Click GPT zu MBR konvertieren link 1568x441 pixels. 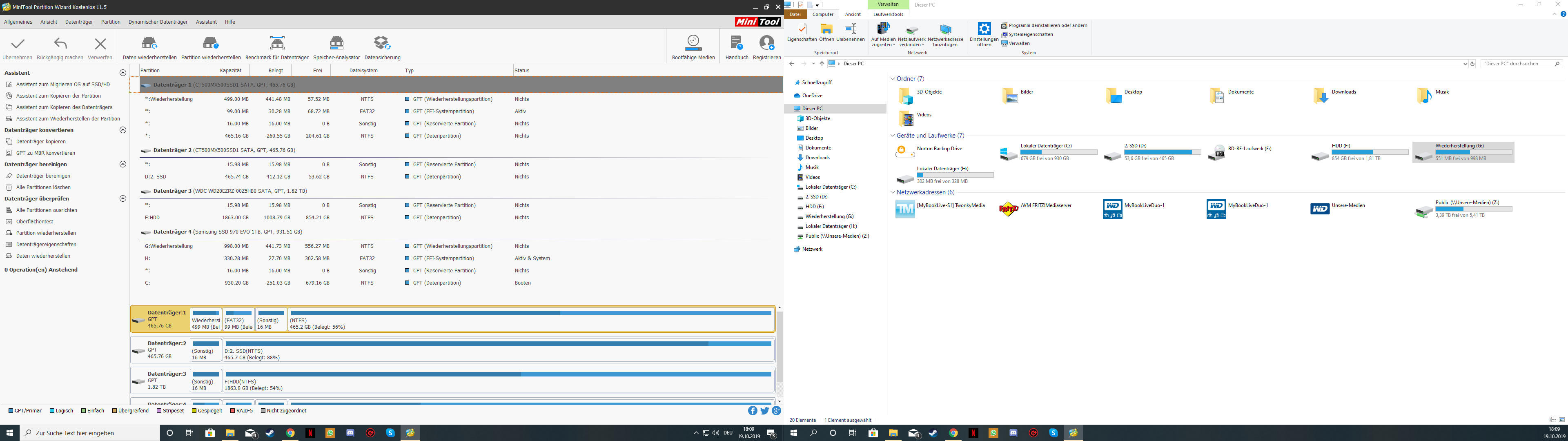[x=46, y=153]
